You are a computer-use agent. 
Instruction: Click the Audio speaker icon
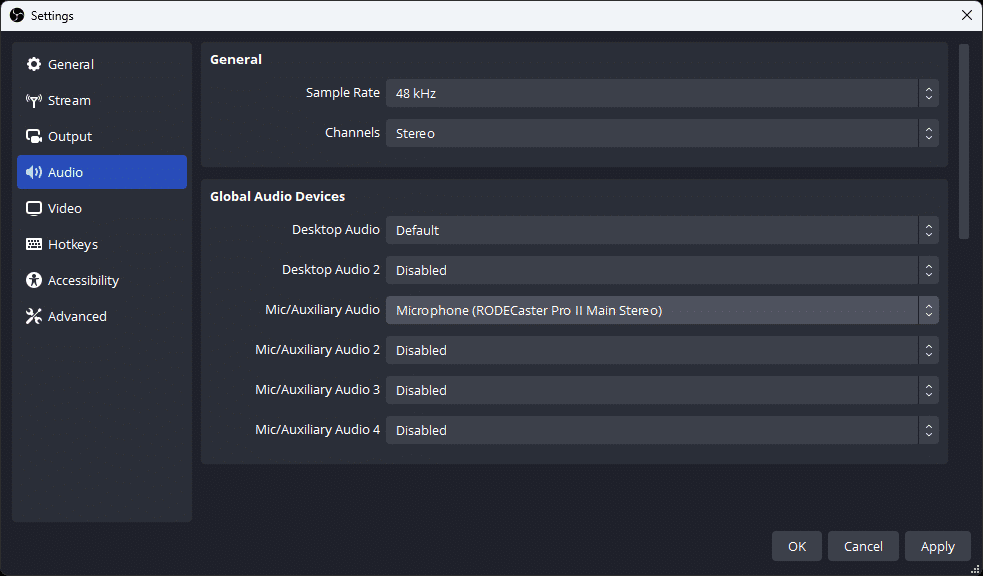click(x=34, y=172)
